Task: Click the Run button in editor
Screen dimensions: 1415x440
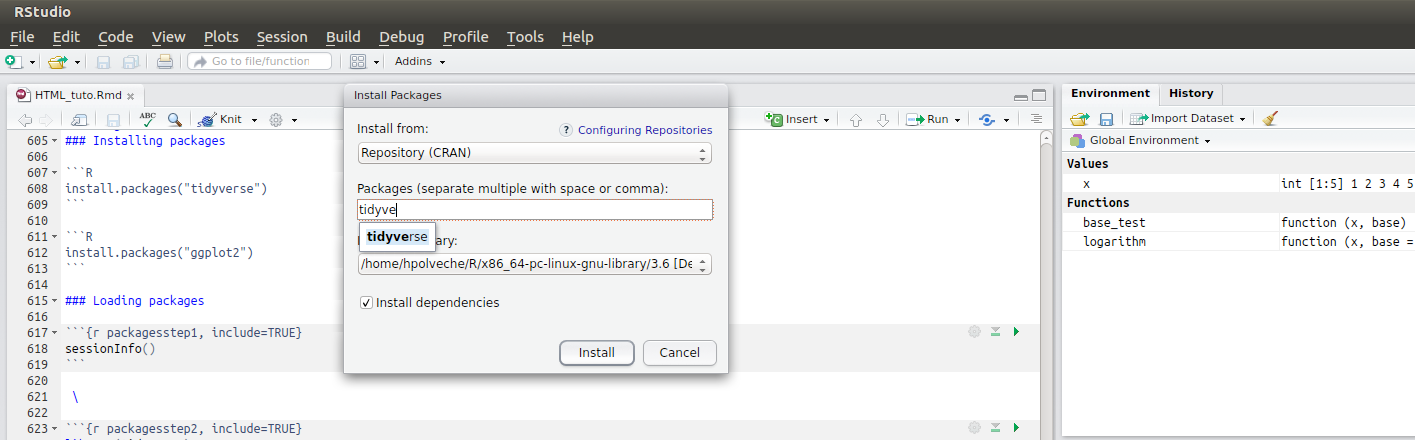Action: [928, 119]
